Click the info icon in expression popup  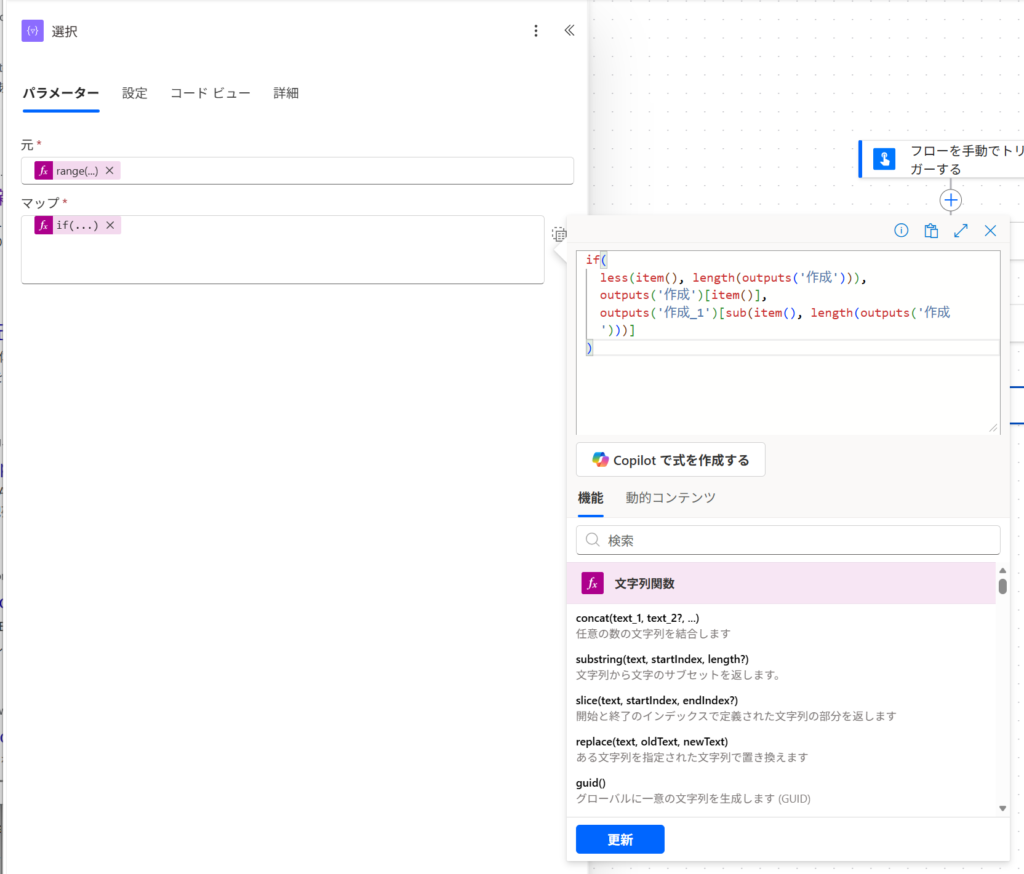(901, 231)
